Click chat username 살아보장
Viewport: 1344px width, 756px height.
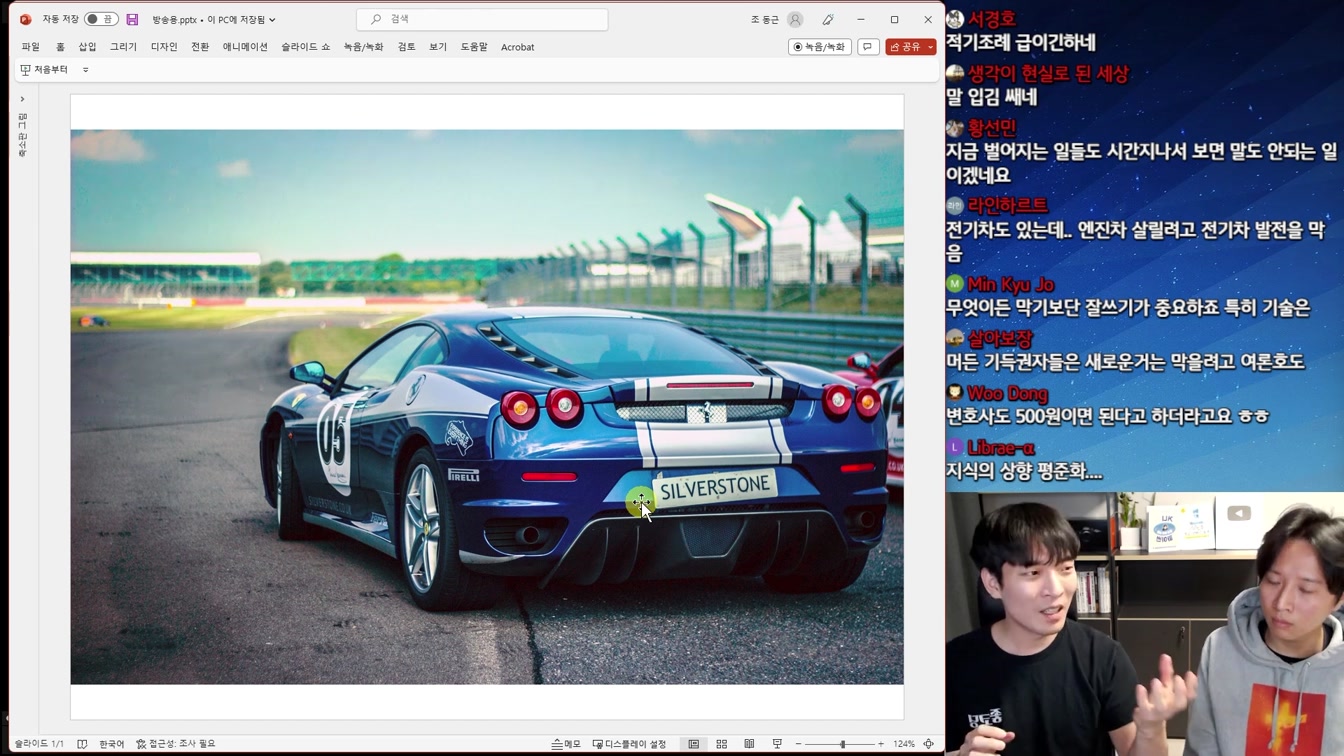1000,339
